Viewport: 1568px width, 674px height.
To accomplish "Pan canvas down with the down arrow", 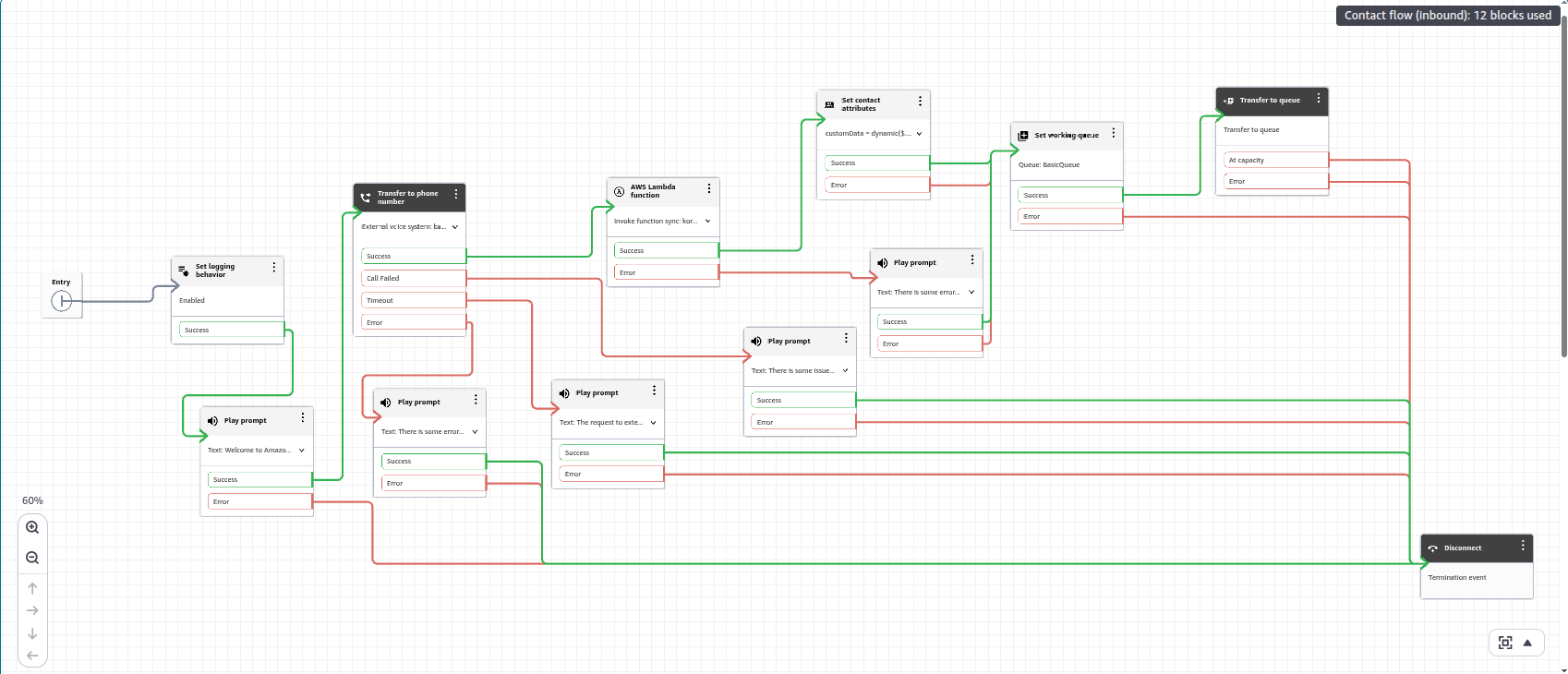I will 32,633.
